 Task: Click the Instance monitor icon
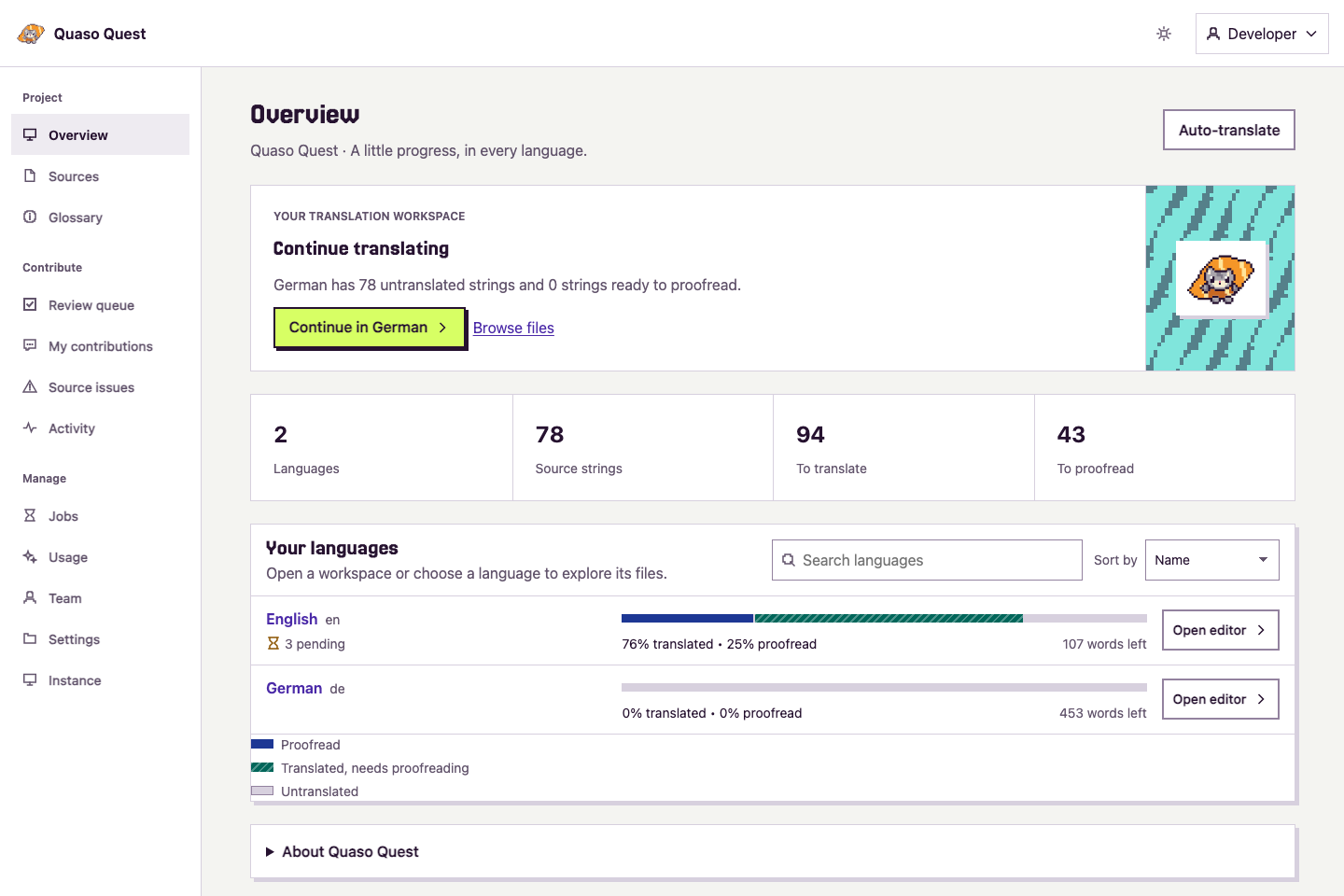[30, 679]
